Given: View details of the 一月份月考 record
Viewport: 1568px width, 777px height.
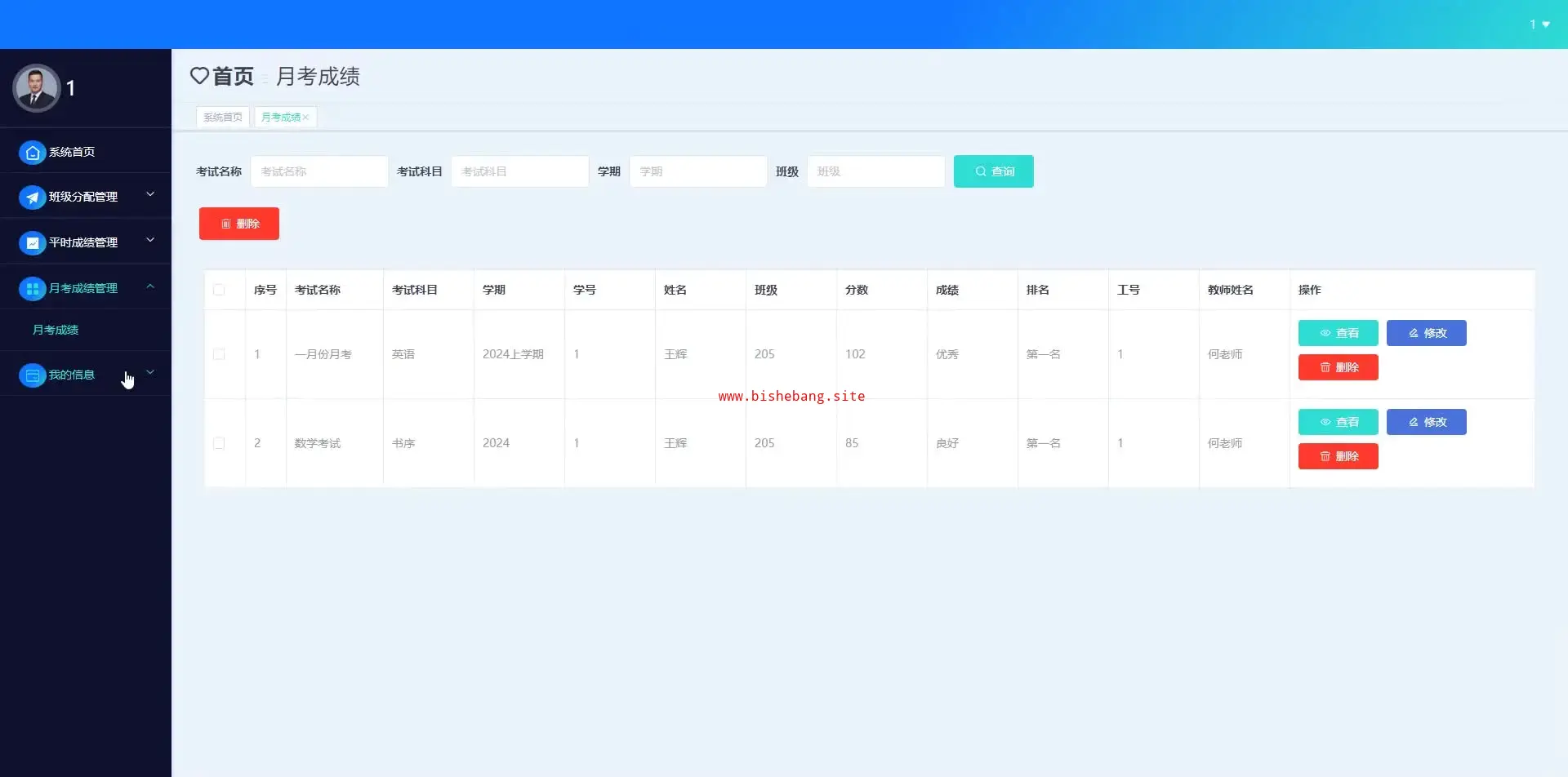Looking at the screenshot, I should 1339,333.
